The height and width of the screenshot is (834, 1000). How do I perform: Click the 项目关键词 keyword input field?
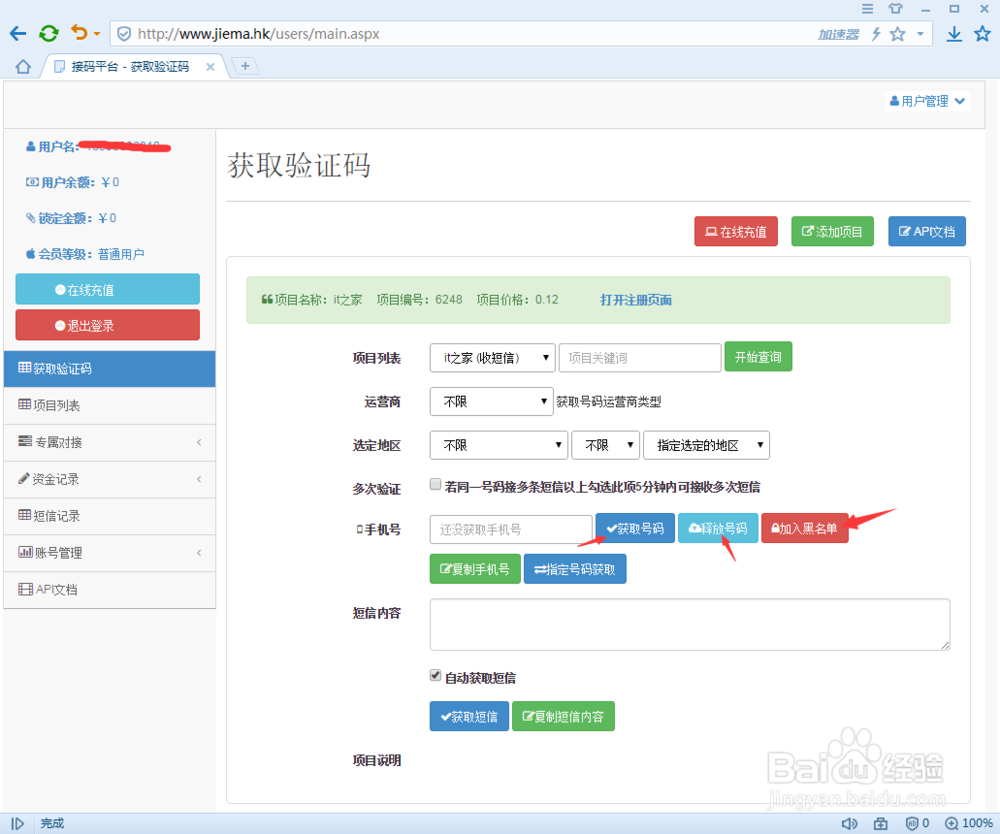639,357
